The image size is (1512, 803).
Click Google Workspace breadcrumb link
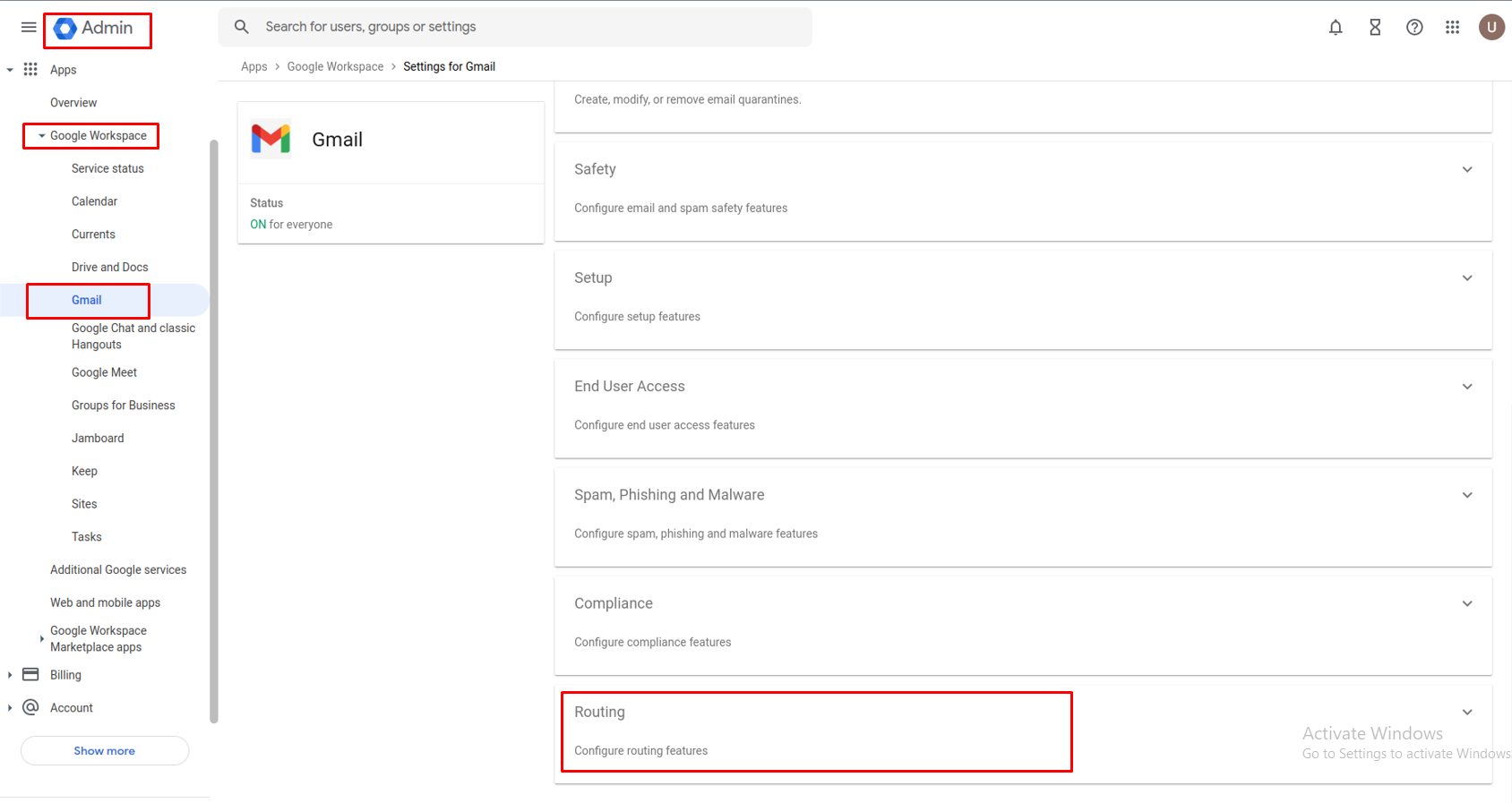[x=335, y=66]
